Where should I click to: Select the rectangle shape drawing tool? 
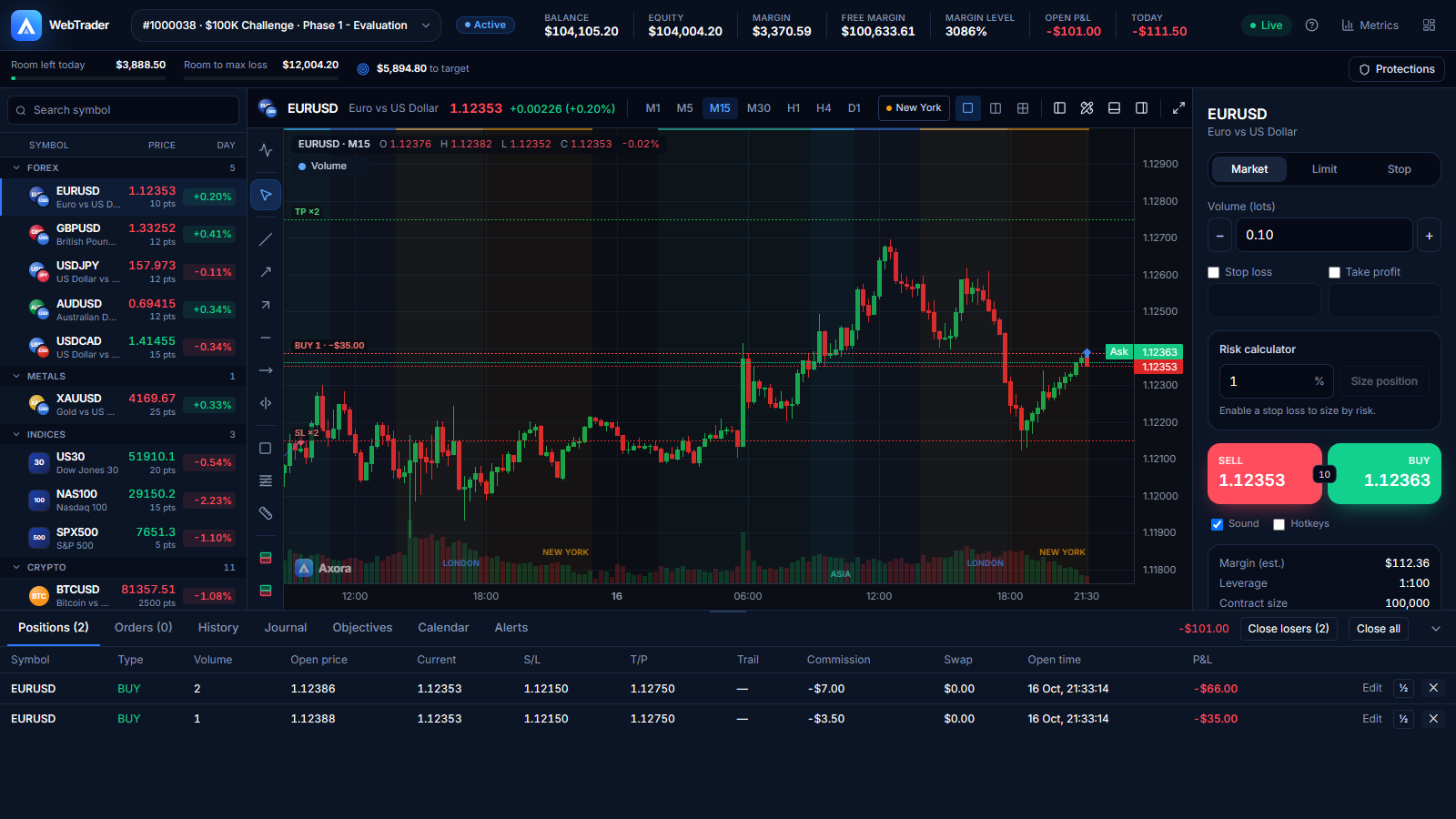click(x=266, y=448)
